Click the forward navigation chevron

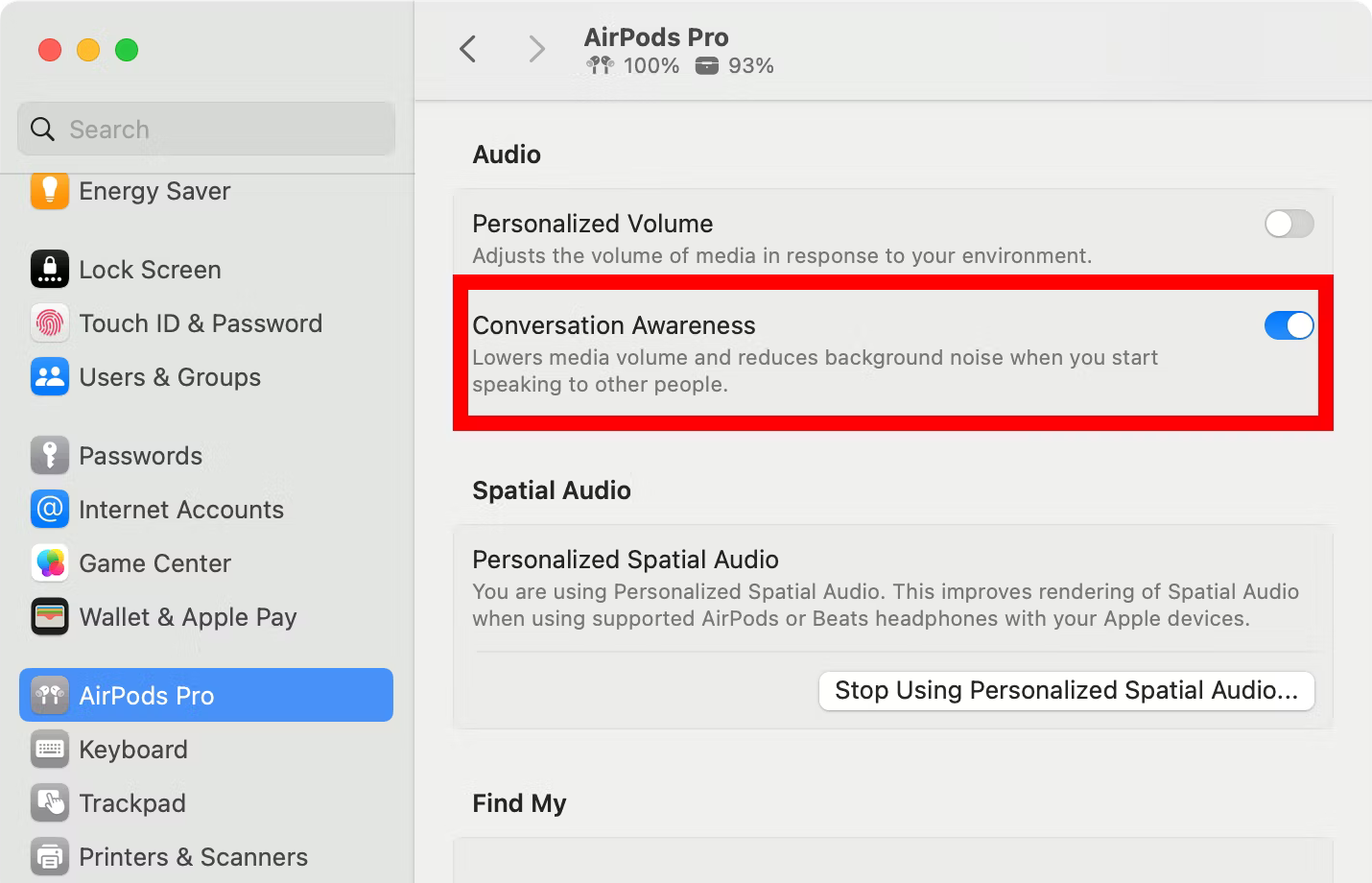coord(535,49)
